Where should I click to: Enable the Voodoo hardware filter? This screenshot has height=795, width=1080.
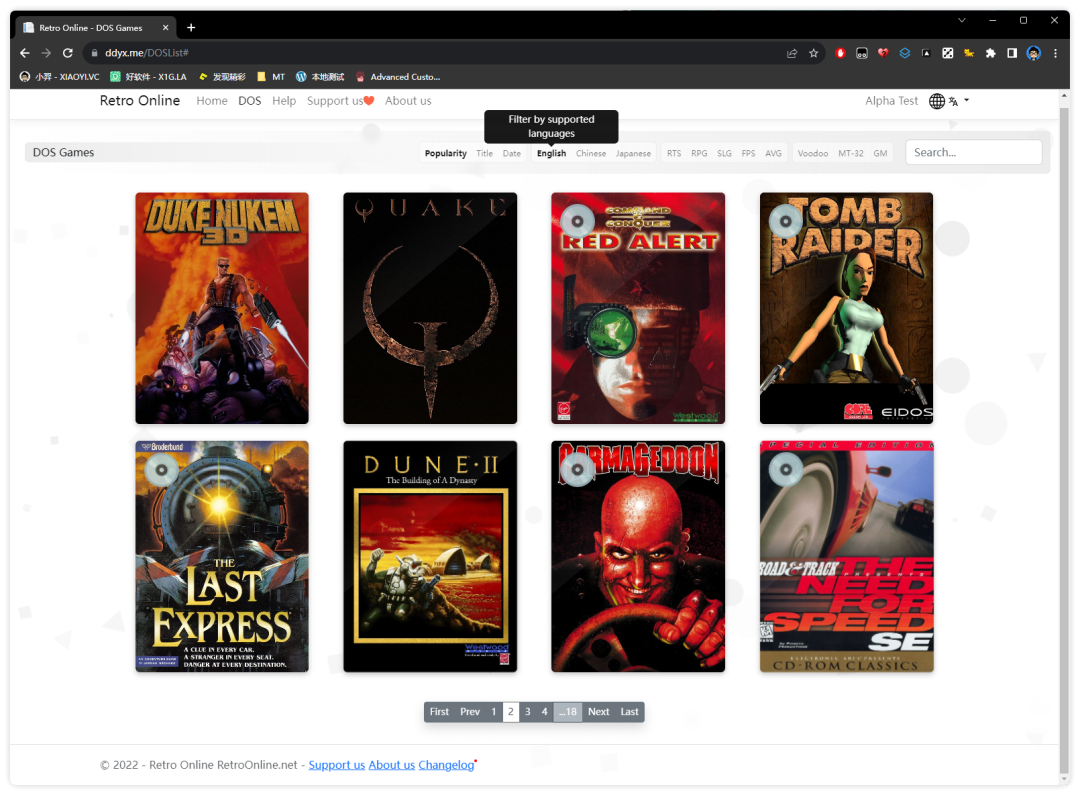click(x=812, y=154)
